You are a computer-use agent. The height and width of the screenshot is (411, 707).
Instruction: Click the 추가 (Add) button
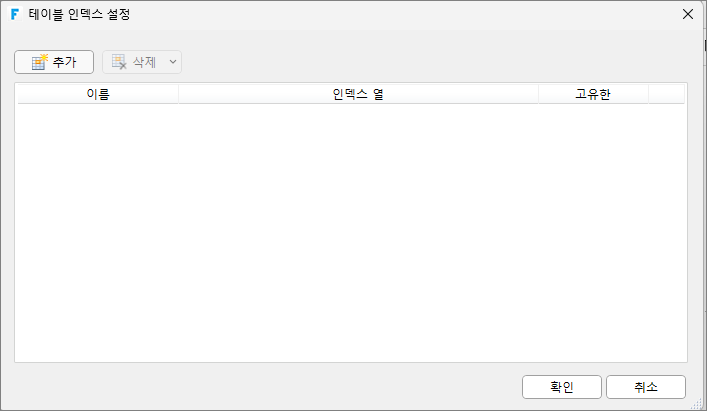54,62
